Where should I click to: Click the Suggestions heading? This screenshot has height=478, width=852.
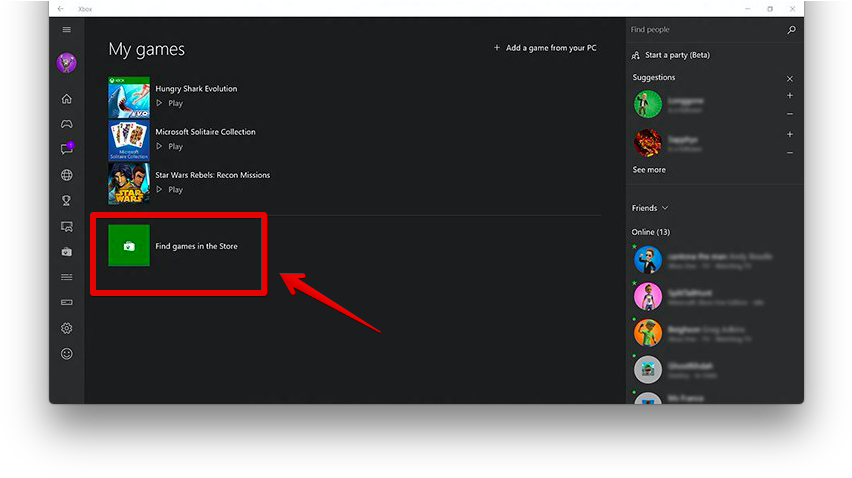tap(654, 77)
